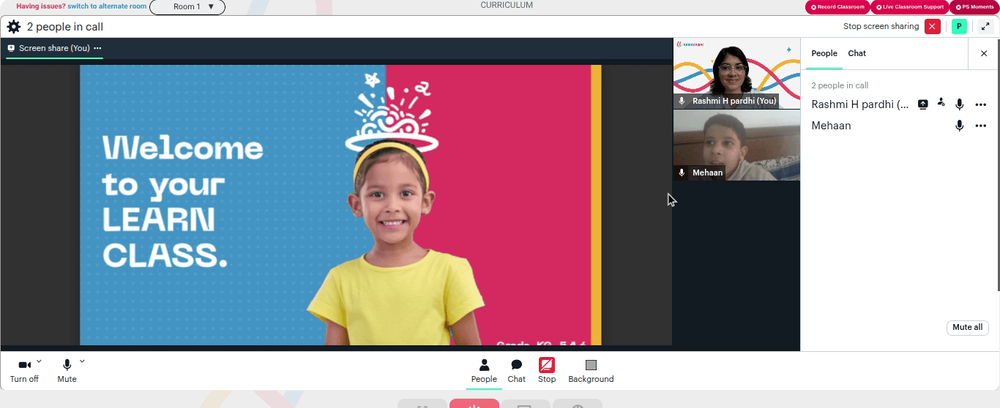Open call settings gear icon
Image resolution: width=1000 pixels, height=408 pixels.
13,27
